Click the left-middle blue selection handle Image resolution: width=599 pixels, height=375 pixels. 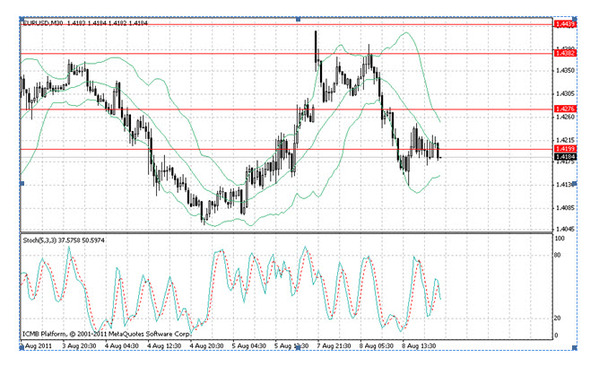[22, 184]
